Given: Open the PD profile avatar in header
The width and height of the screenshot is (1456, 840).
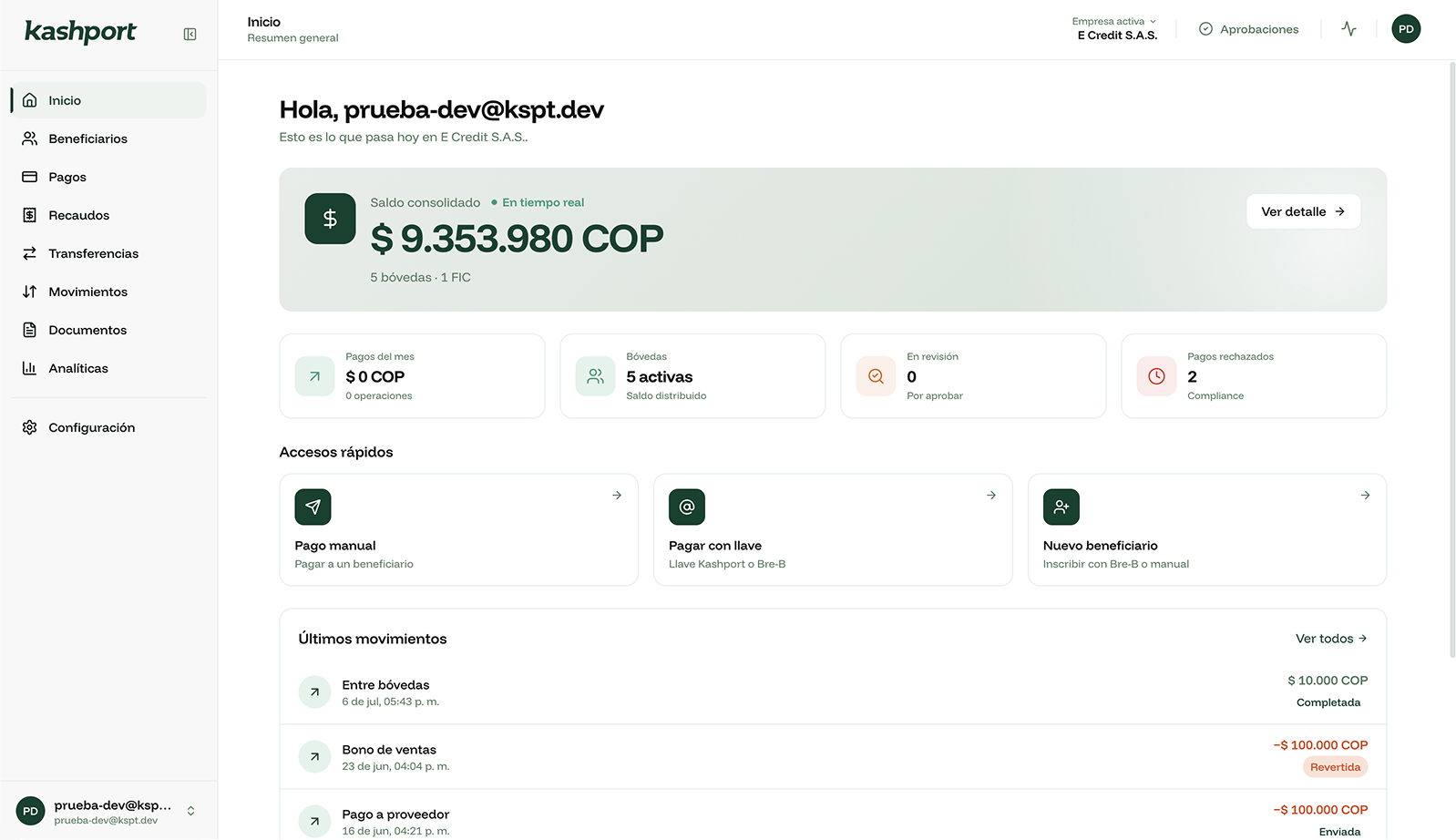Looking at the screenshot, I should (x=1406, y=29).
